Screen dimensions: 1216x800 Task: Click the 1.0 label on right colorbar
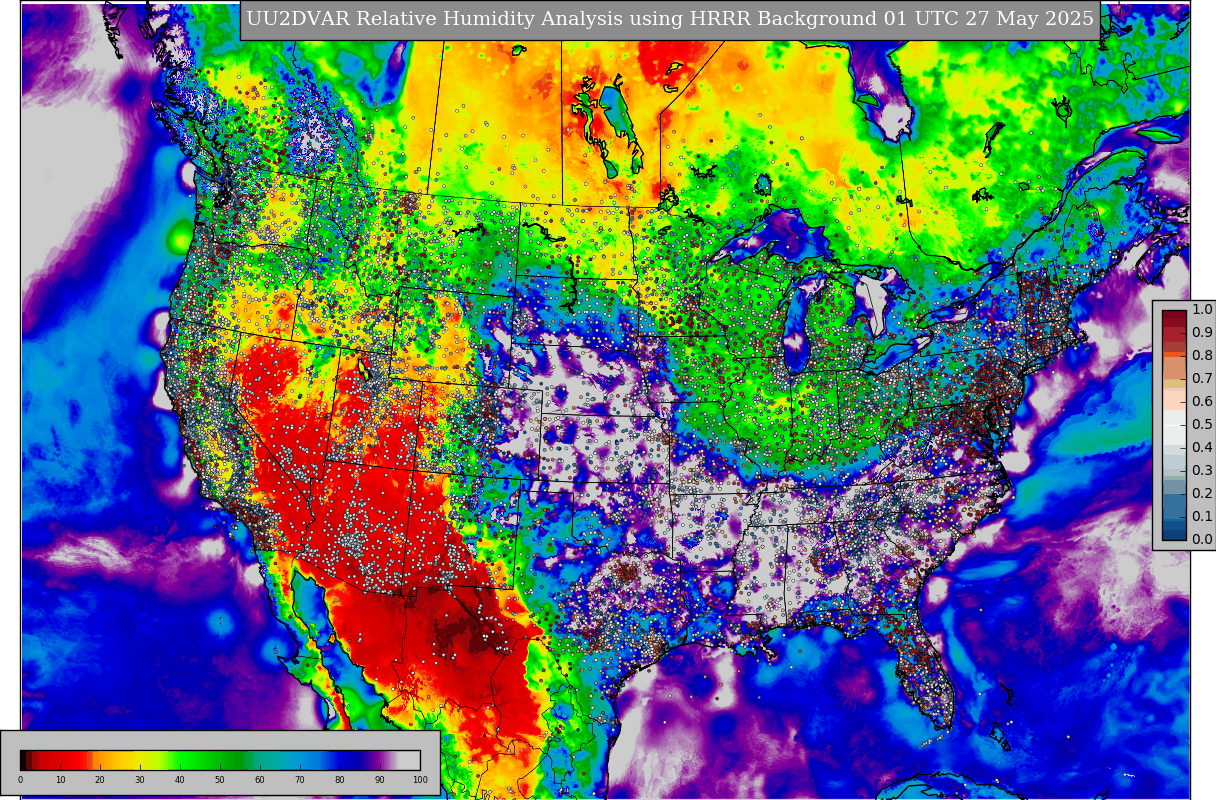tap(1202, 310)
